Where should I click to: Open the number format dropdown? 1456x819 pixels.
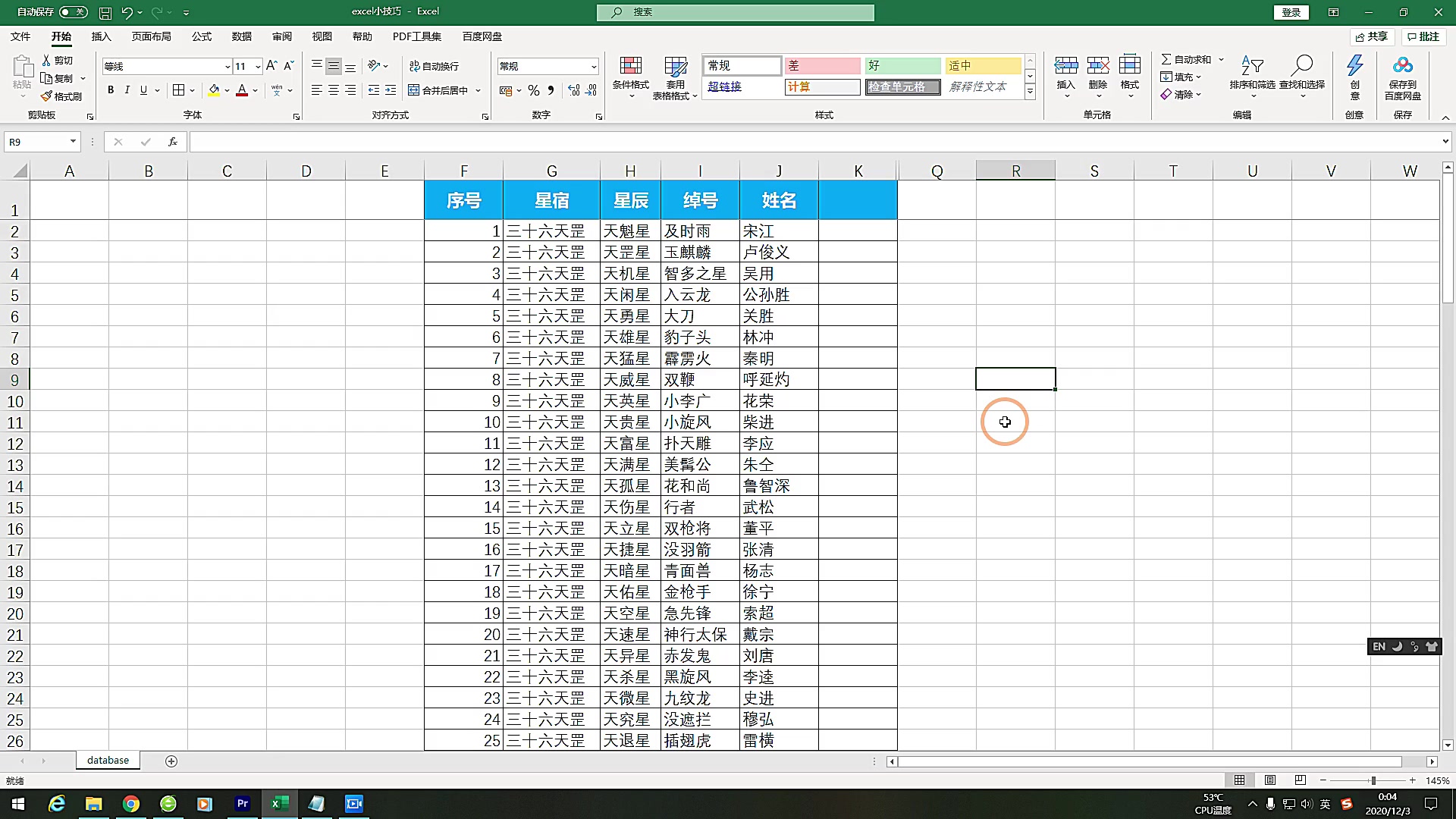593,67
